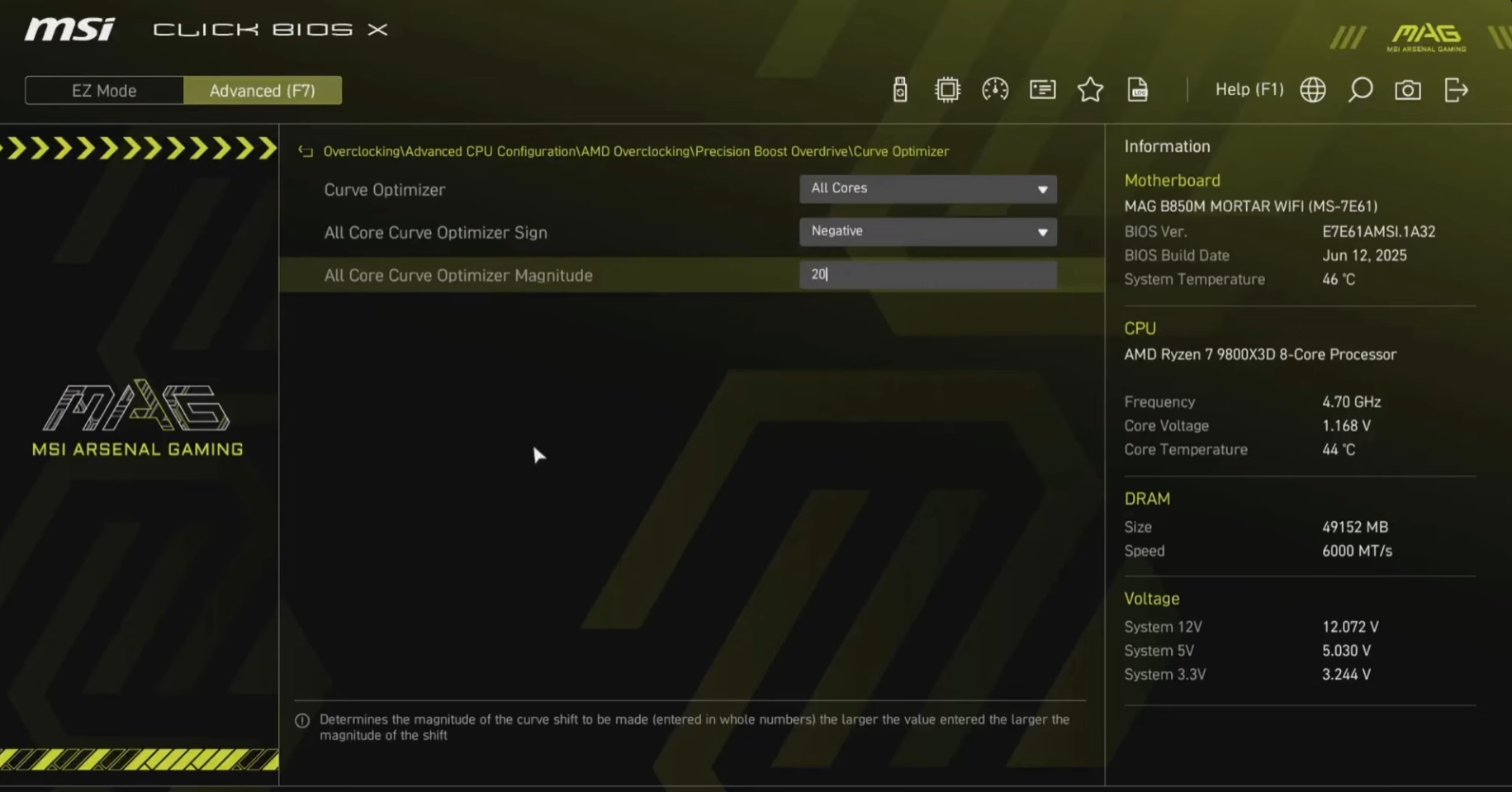Open search with the magnifier icon
This screenshot has width=1512, height=792.
1360,89
